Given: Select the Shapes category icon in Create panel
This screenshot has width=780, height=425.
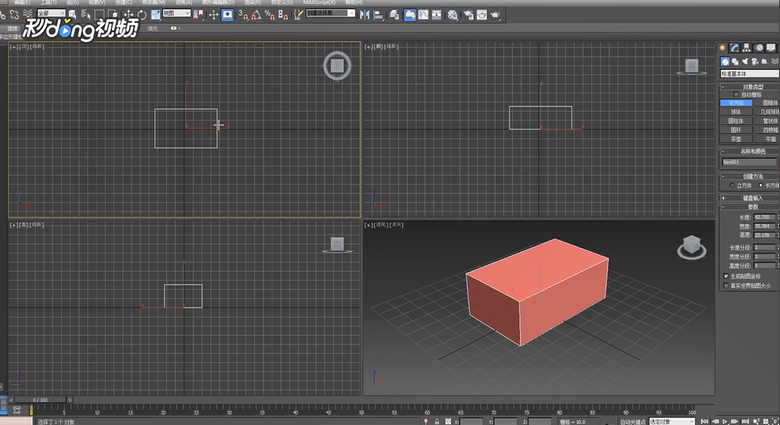Looking at the screenshot, I should (735, 61).
